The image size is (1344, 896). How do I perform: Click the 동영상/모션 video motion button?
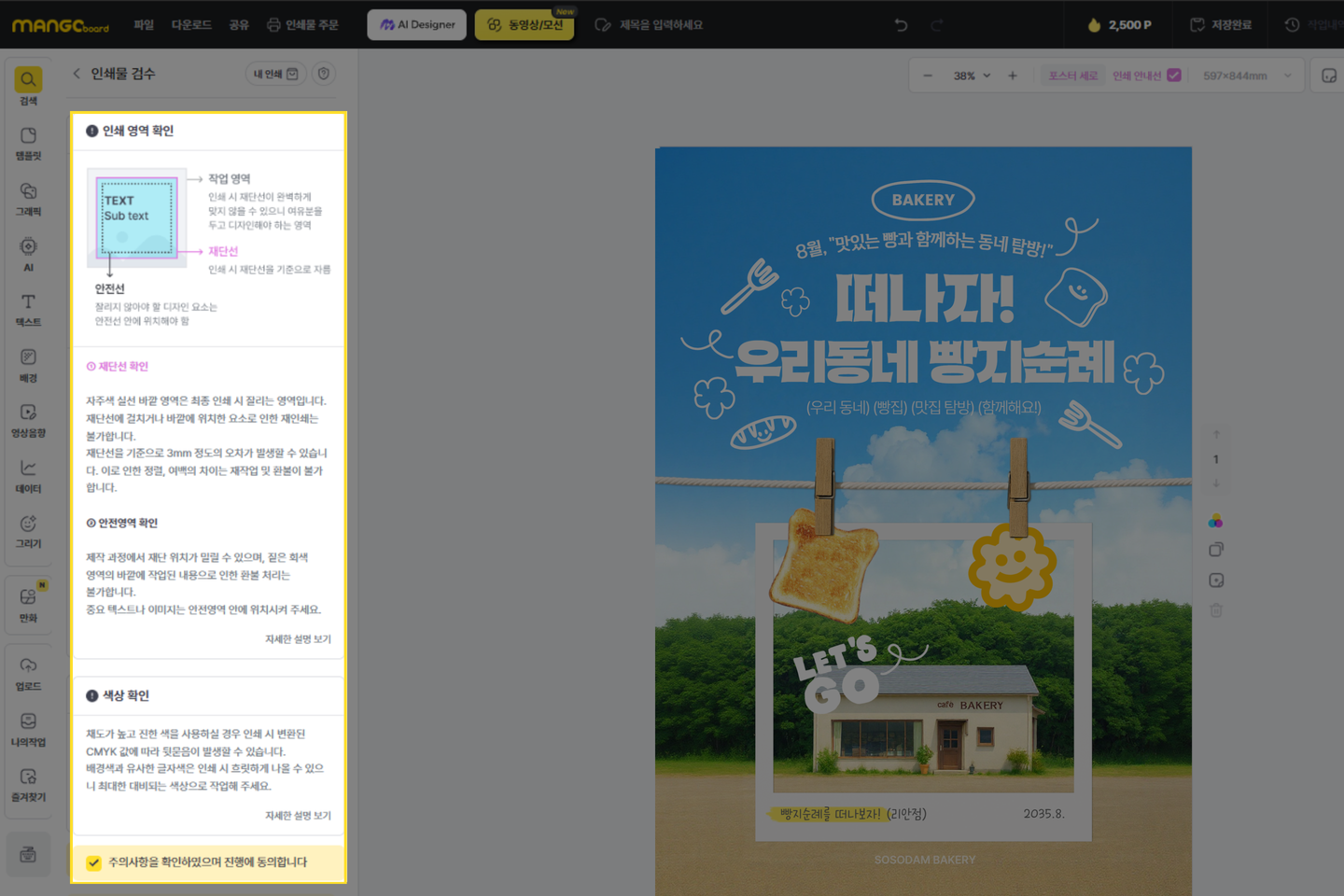click(525, 24)
